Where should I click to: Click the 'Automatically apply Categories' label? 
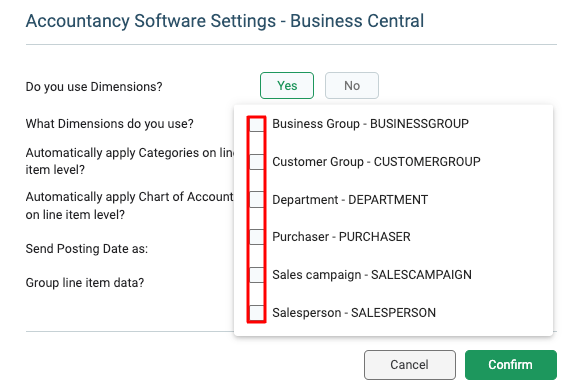click(130, 161)
